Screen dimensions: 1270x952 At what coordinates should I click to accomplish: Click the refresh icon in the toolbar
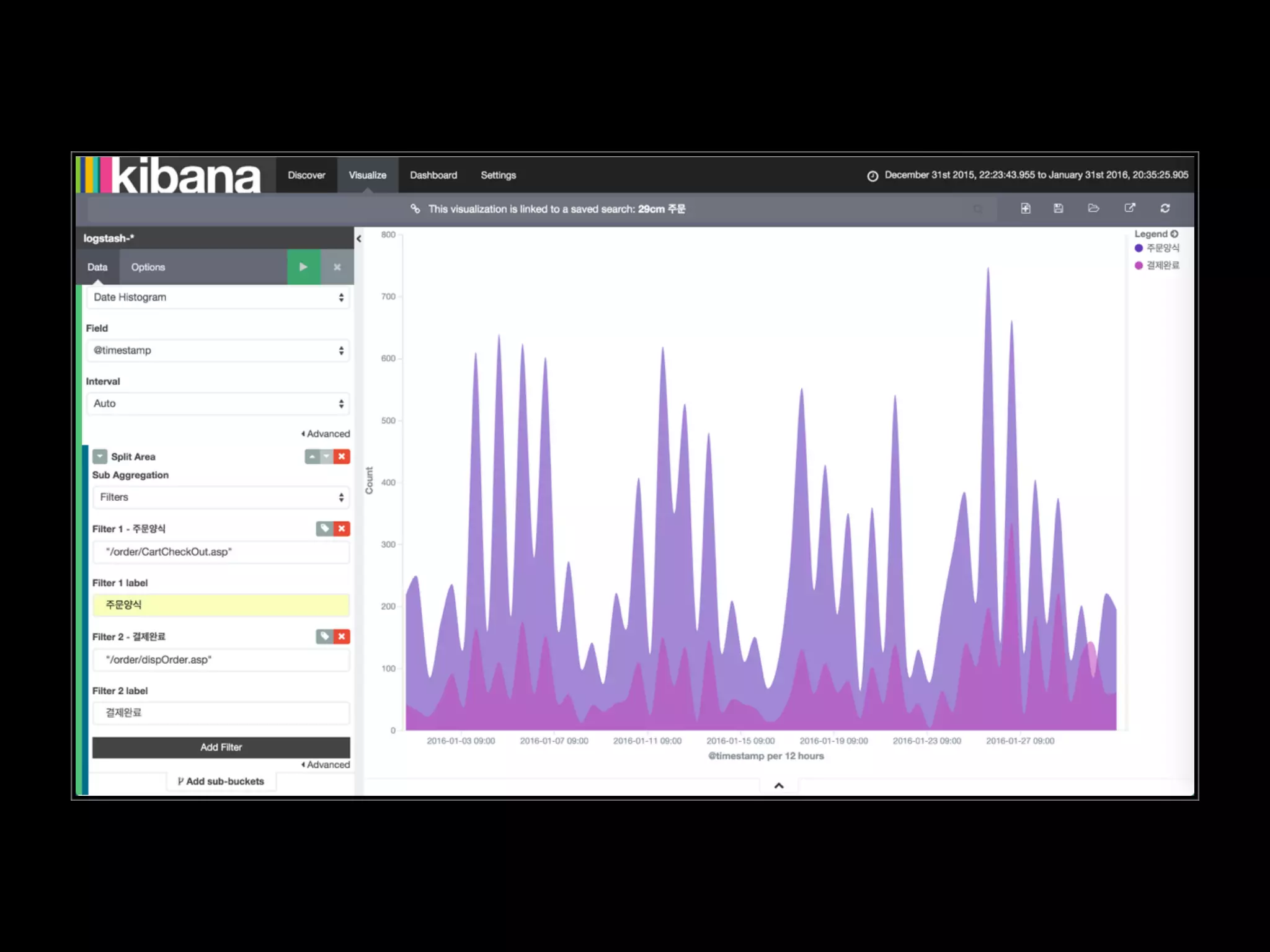(1165, 208)
